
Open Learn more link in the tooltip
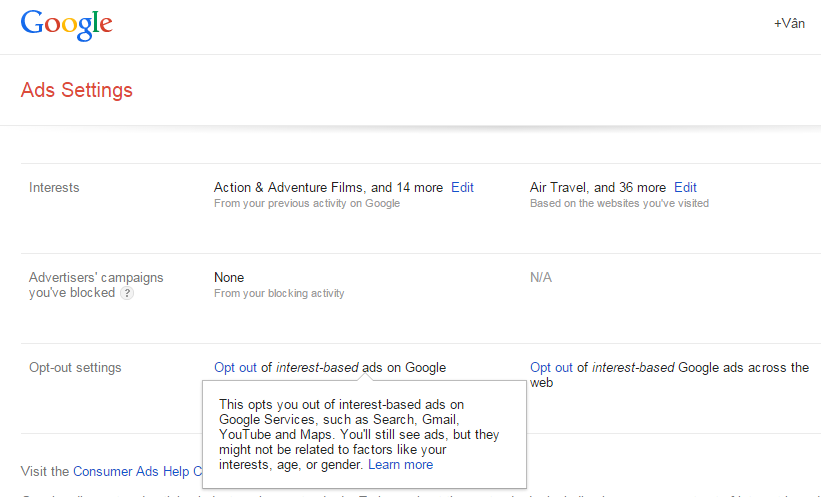coord(400,464)
